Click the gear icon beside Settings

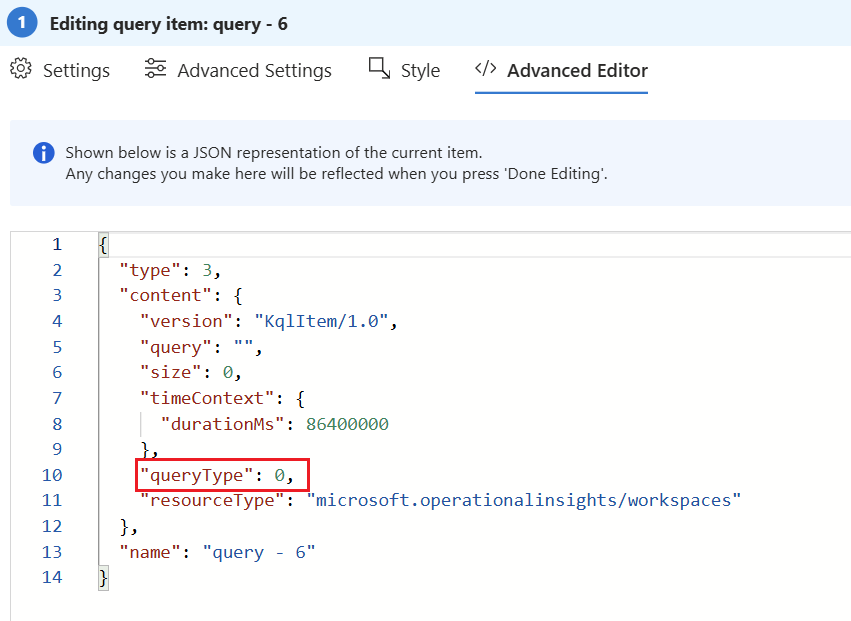(21, 70)
